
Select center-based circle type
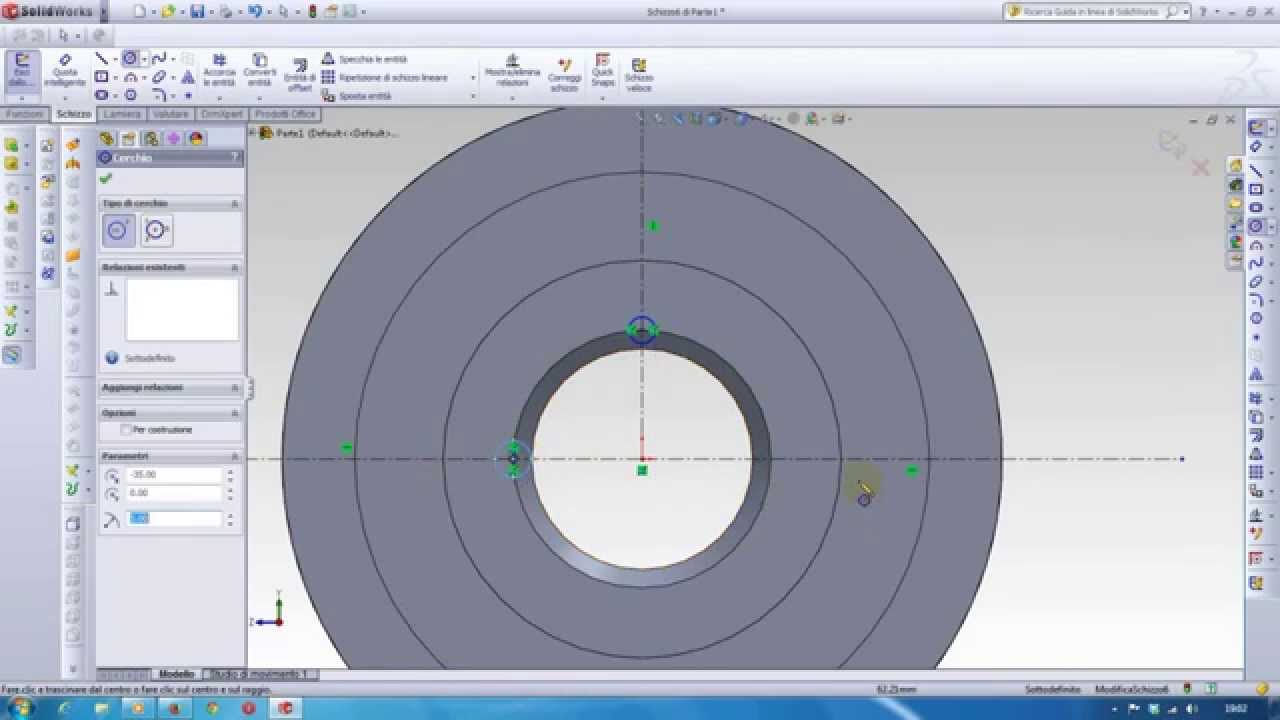pyautogui.click(x=118, y=231)
